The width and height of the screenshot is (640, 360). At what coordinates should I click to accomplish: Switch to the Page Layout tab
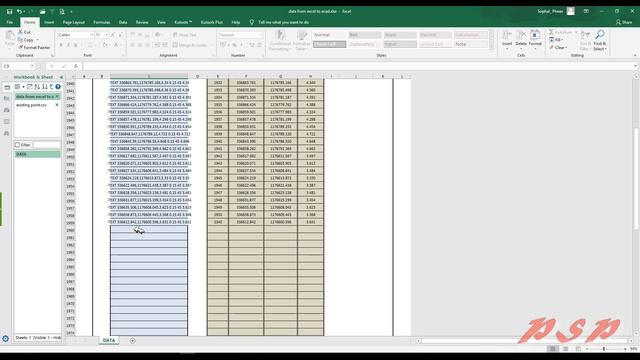click(x=73, y=22)
